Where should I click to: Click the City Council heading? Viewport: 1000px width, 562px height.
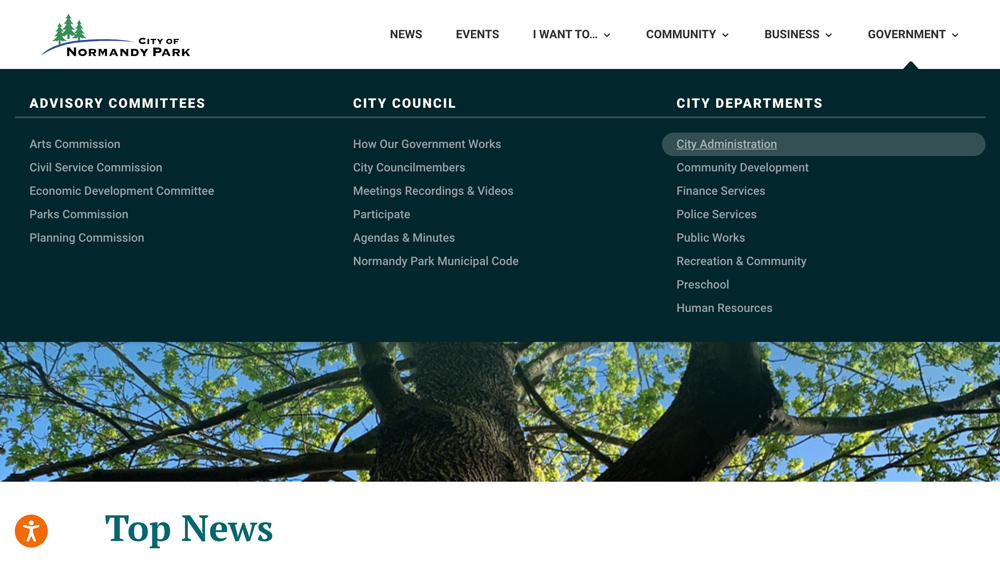click(x=404, y=103)
